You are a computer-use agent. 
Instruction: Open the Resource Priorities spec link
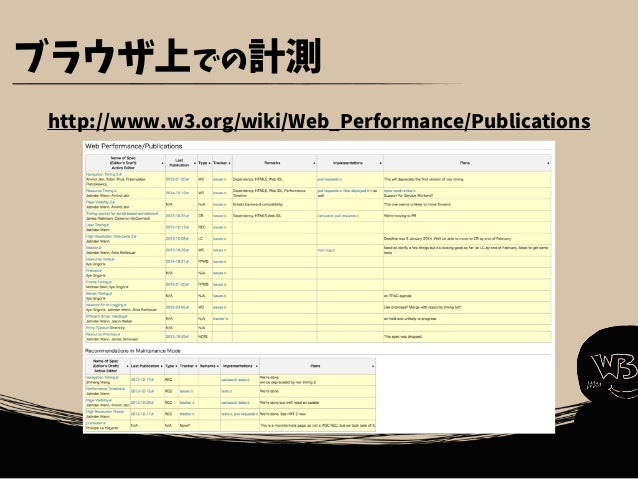tap(103, 335)
